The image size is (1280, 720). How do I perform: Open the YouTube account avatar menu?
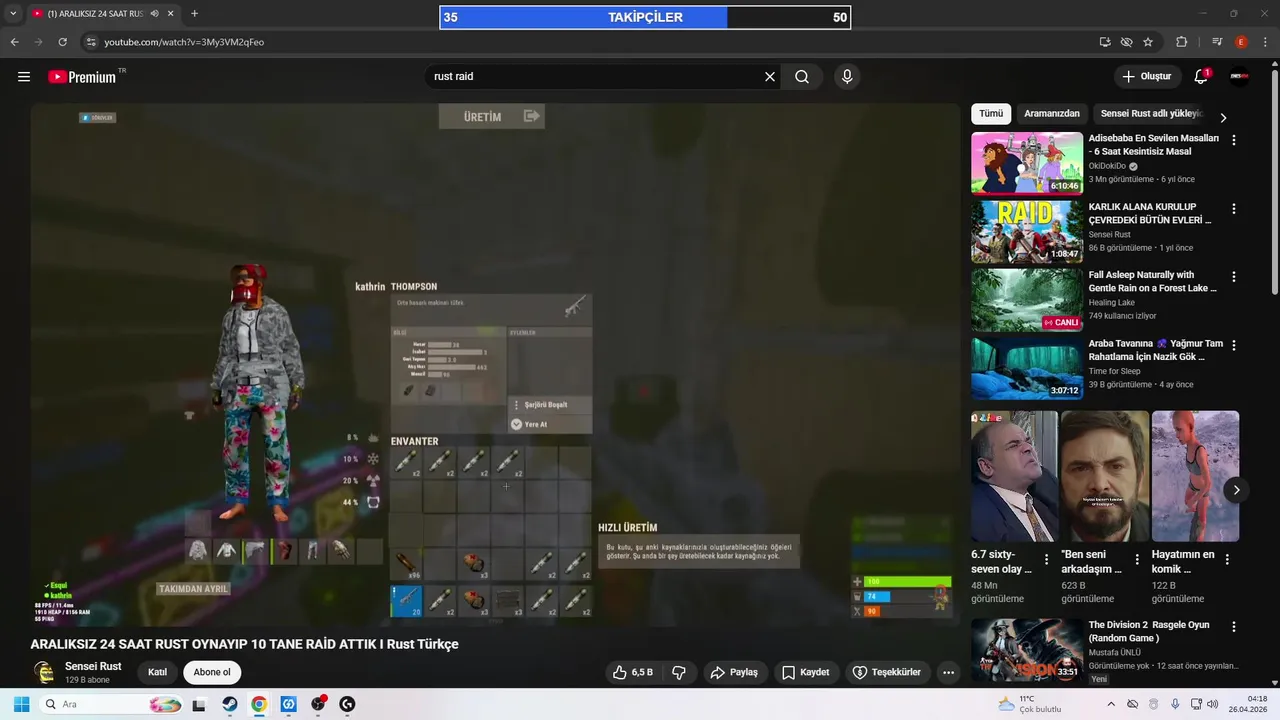(x=1240, y=76)
